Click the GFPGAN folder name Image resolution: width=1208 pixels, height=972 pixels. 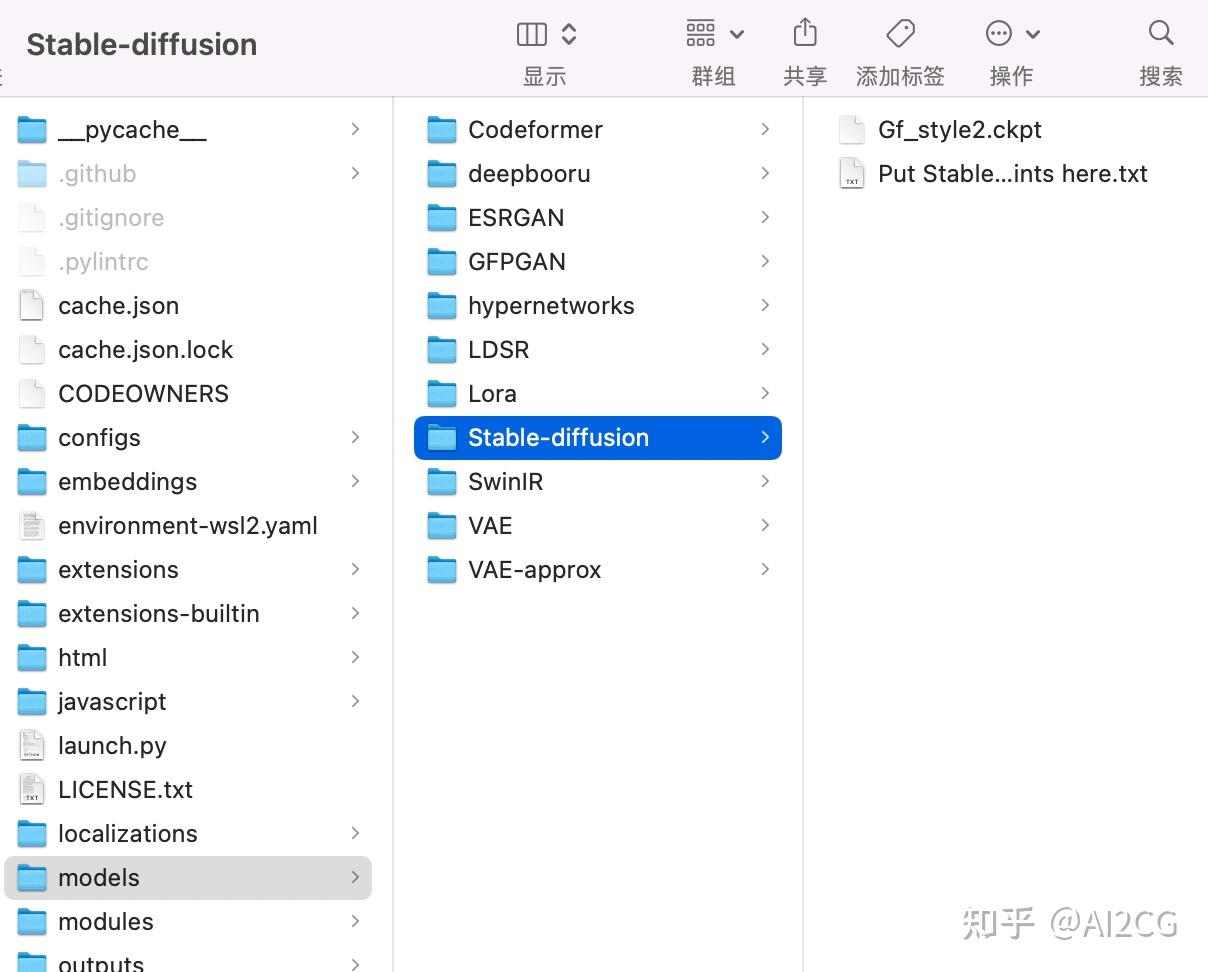pyautogui.click(x=517, y=262)
